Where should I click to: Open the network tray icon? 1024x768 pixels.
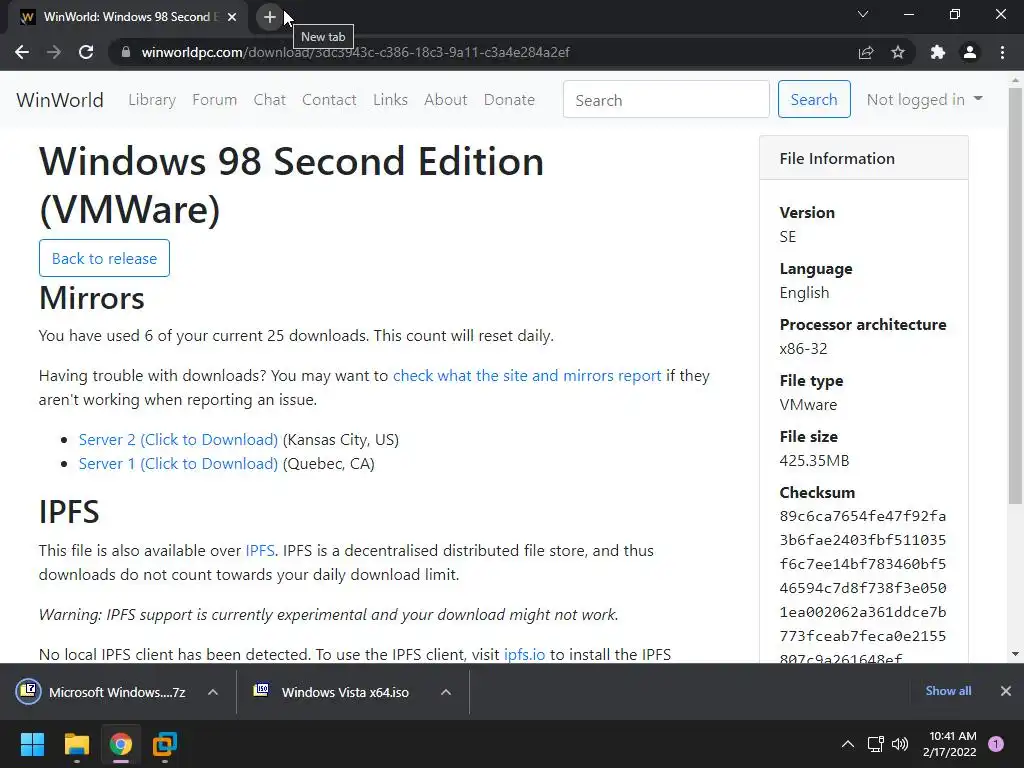(875, 744)
